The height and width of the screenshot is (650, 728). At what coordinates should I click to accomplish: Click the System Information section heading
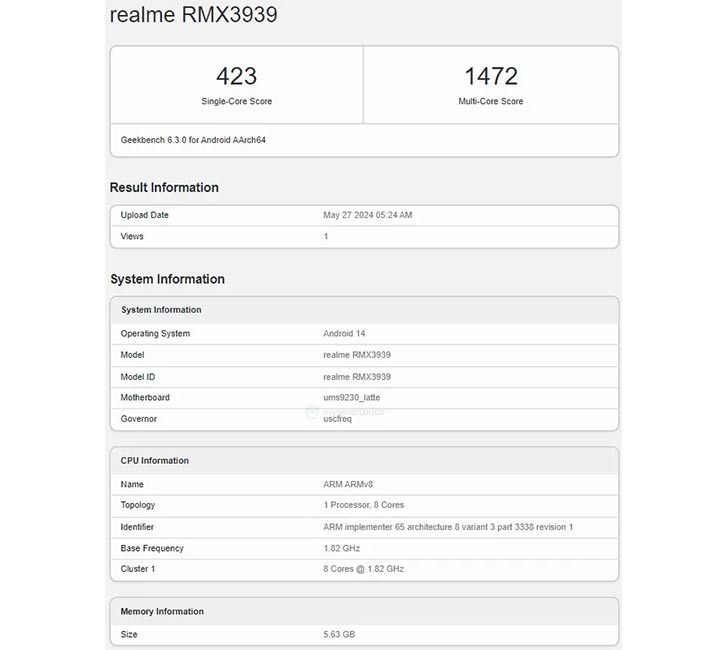[x=167, y=279]
